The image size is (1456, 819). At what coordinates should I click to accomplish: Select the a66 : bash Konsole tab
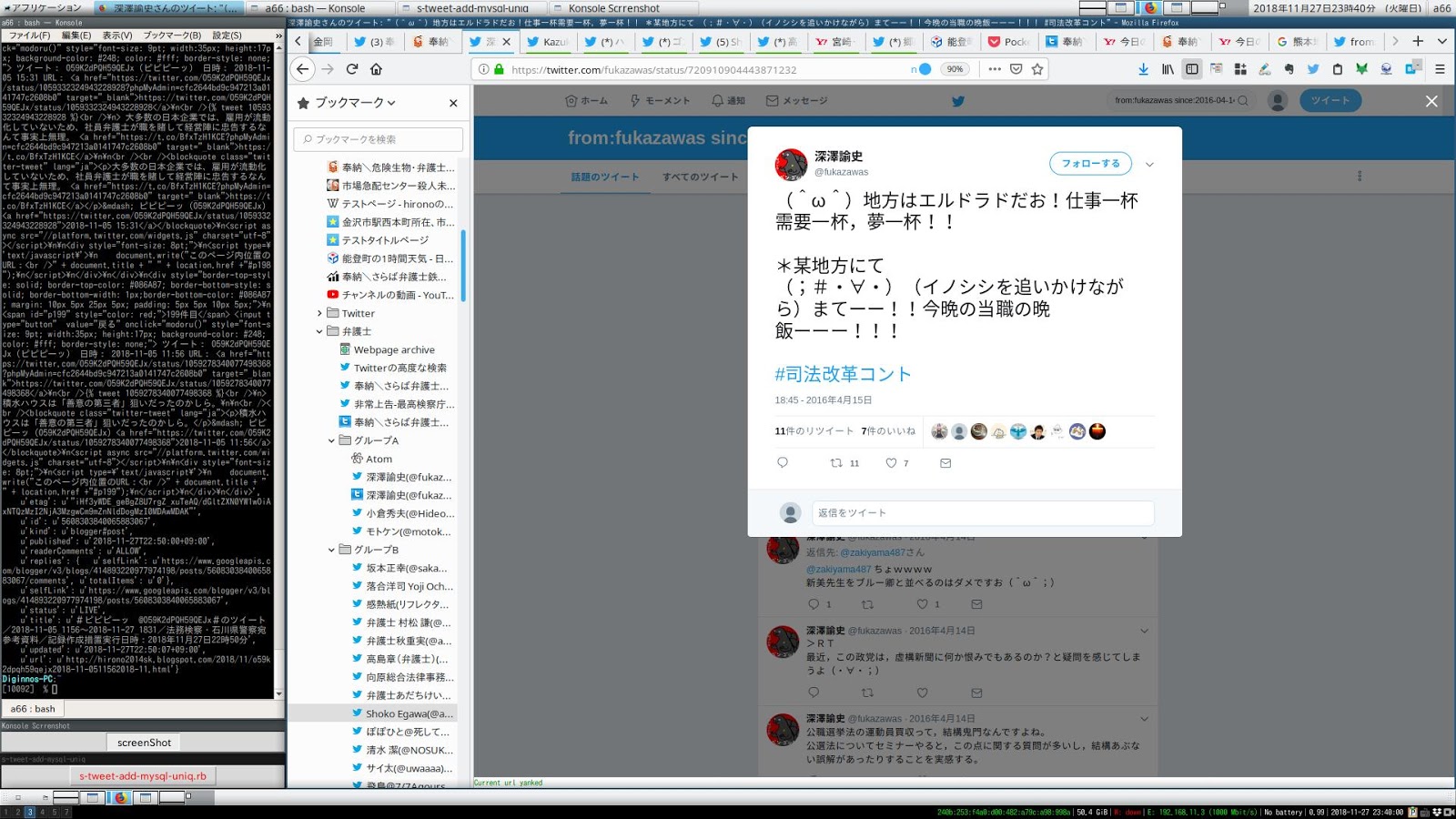(x=33, y=708)
